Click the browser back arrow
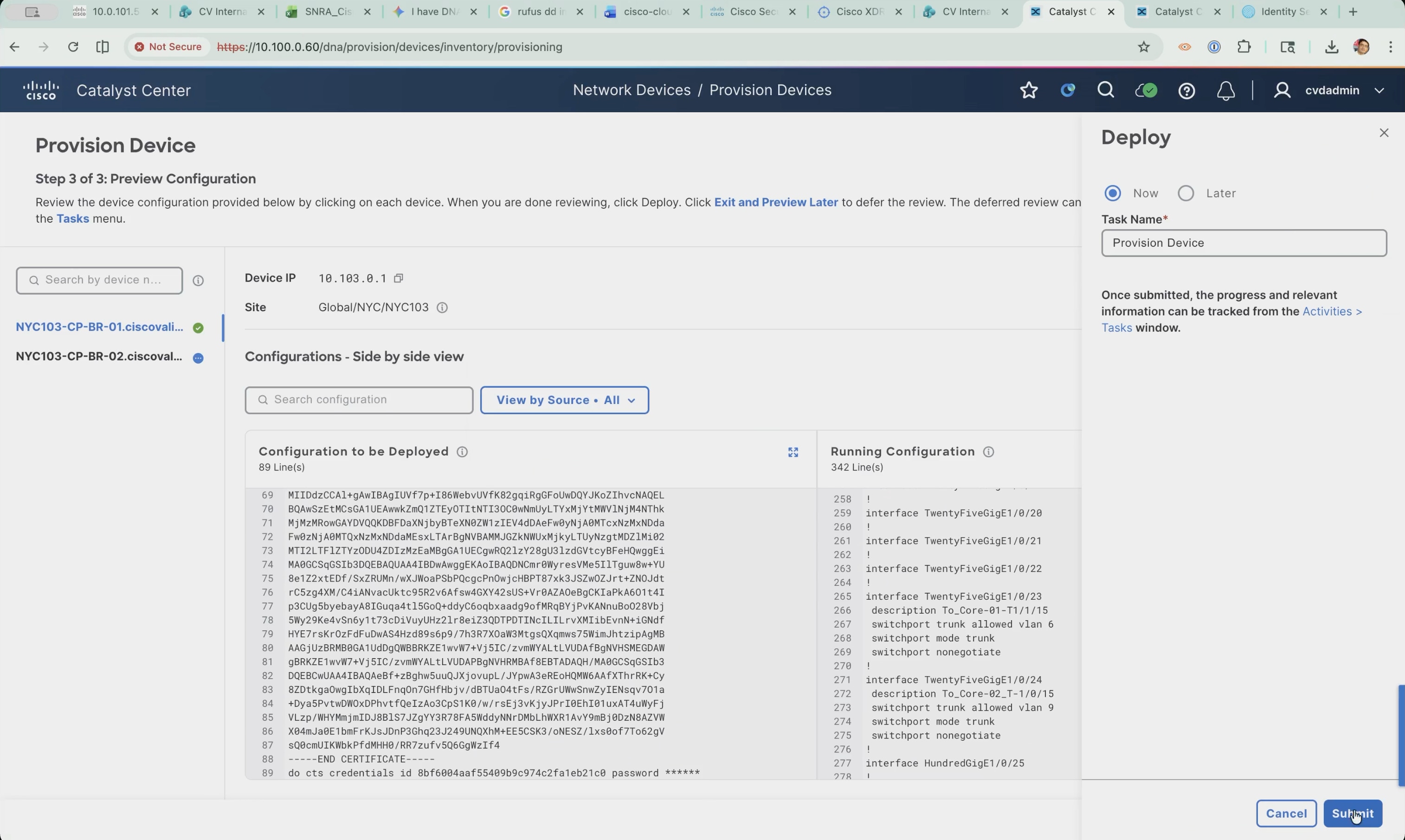Screen dimensions: 1405x840 coord(15,47)
